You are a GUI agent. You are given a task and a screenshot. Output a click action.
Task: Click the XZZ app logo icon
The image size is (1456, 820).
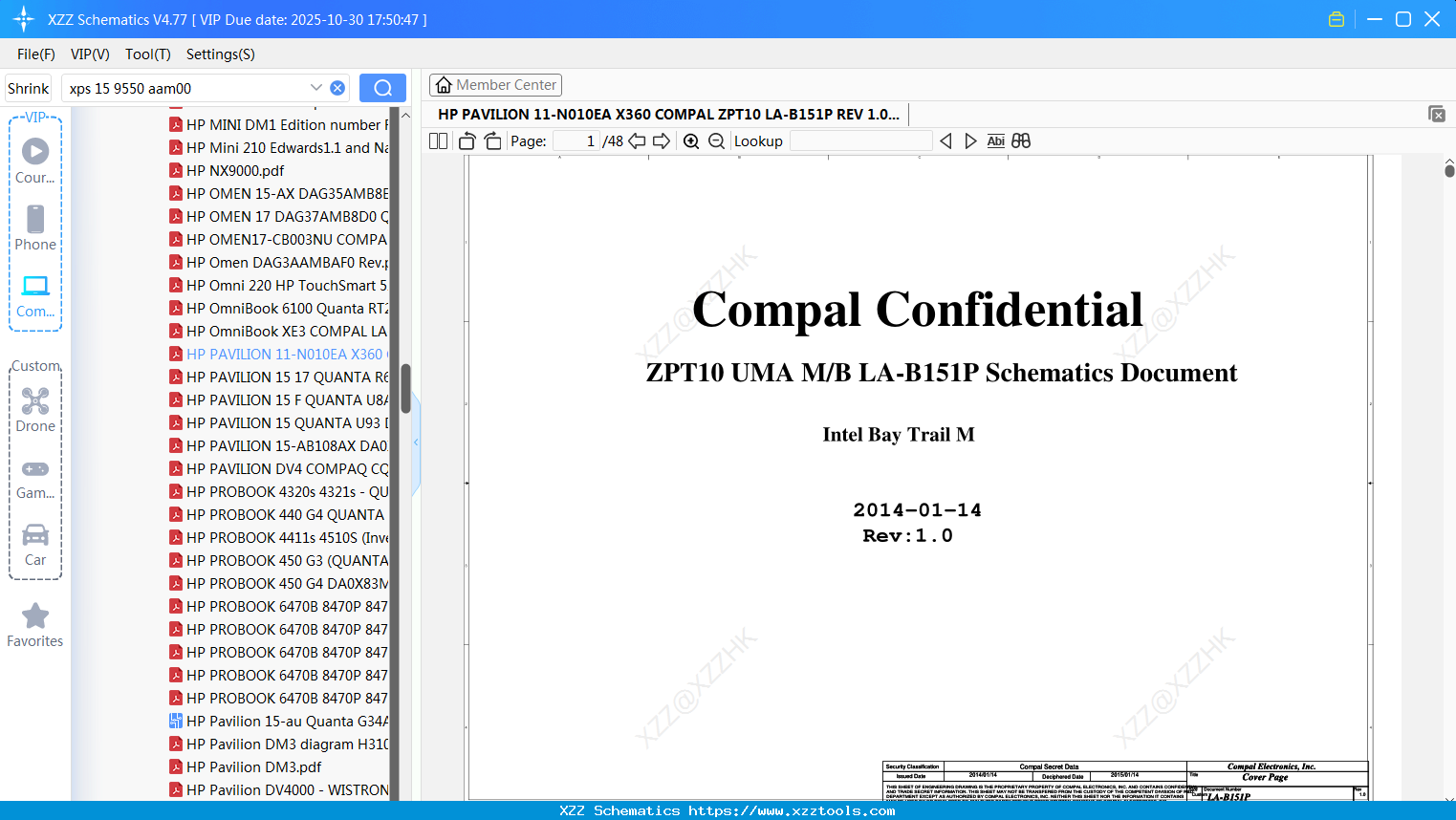click(24, 19)
